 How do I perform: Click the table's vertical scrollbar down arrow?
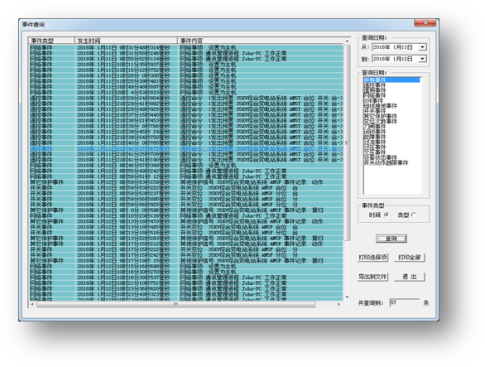point(347,297)
